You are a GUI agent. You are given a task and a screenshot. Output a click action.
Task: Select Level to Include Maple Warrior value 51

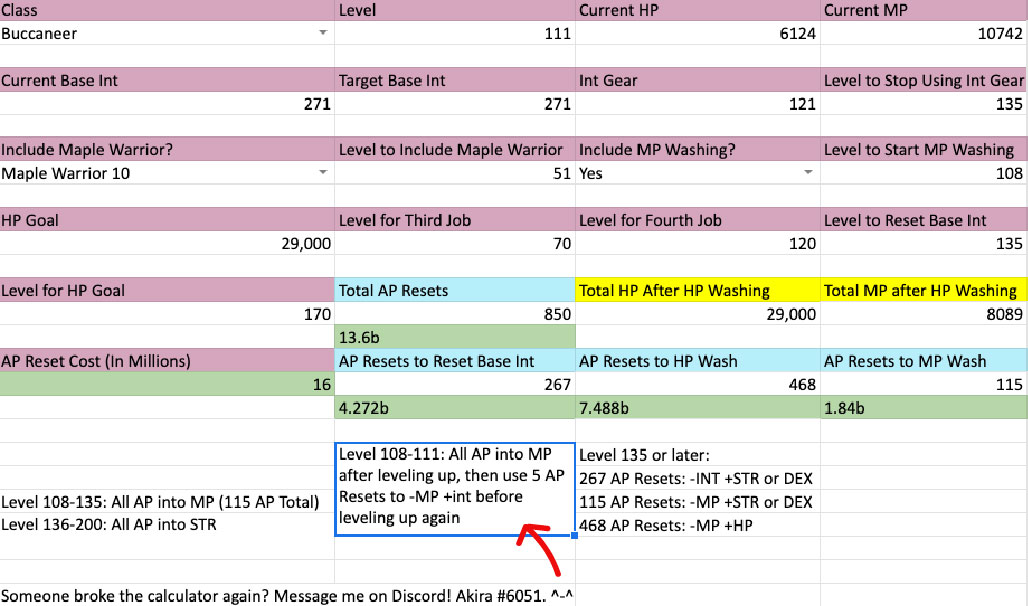click(456, 173)
